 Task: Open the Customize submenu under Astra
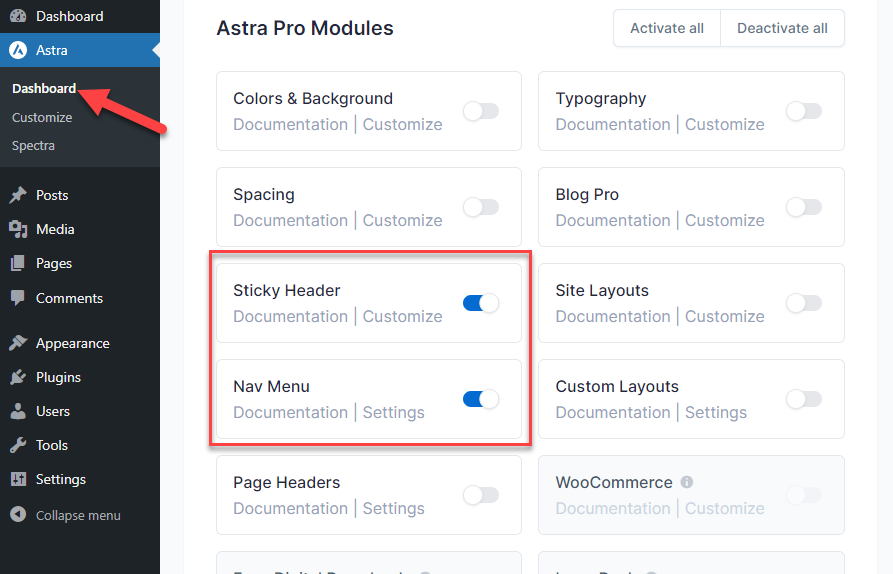[42, 117]
